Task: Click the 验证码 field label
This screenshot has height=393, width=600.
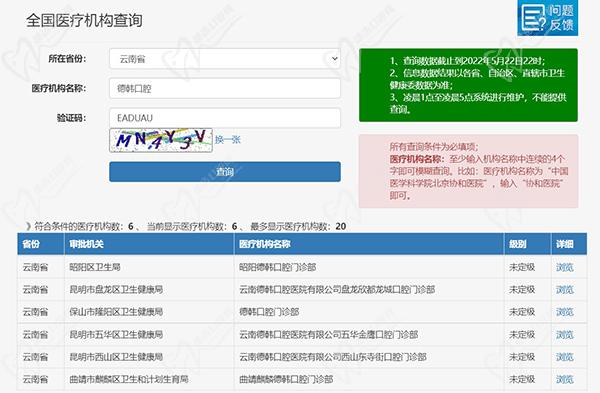Action: point(72,118)
